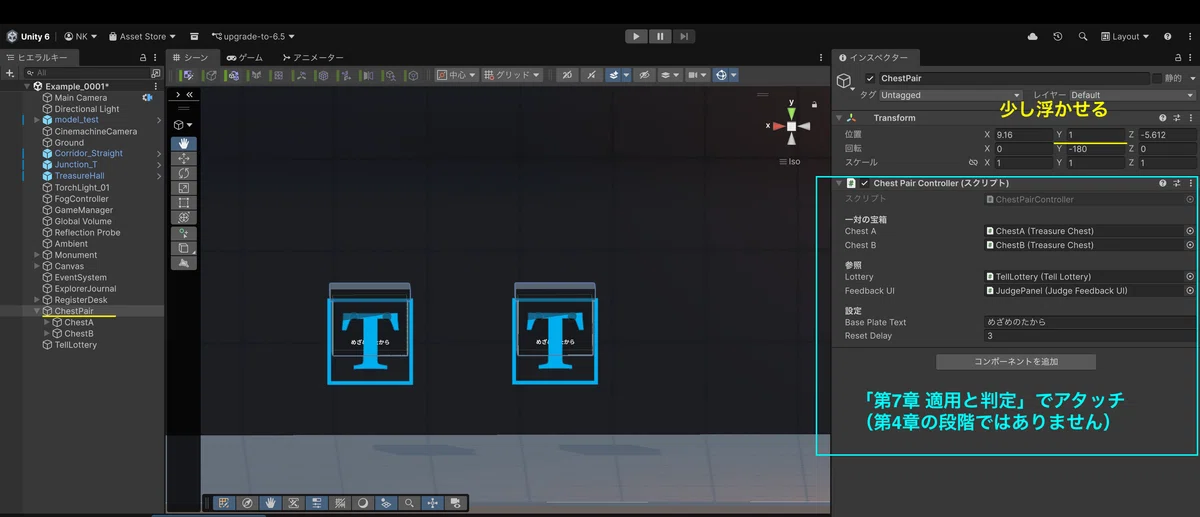Viewport: 1200px width, 517px height.
Task: Switch to the Game (ゲーム) tab
Action: point(245,58)
